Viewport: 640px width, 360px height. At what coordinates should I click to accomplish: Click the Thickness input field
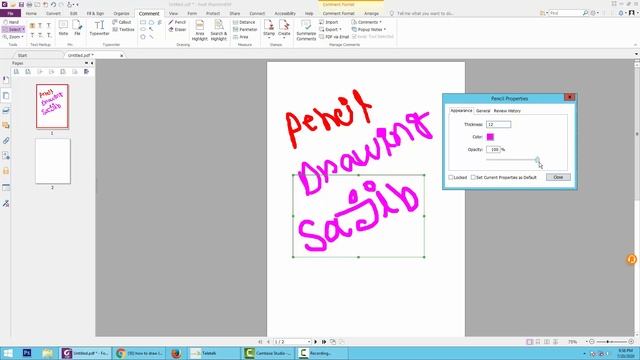click(x=498, y=124)
